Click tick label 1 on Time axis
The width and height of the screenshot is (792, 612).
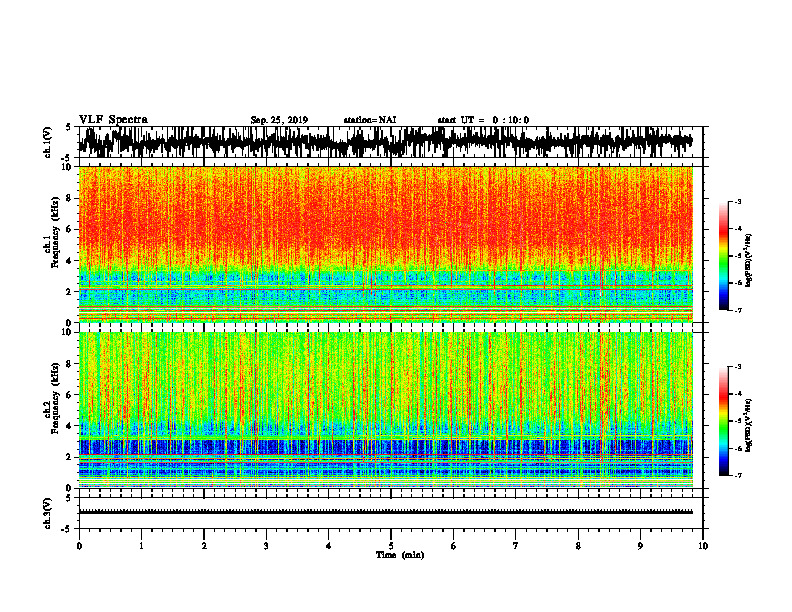coord(141,546)
